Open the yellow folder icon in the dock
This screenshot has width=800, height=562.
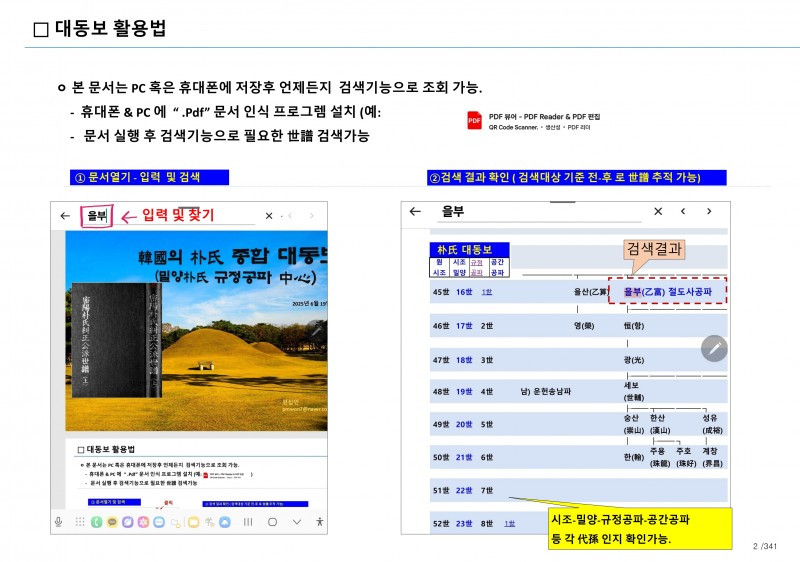point(193,522)
